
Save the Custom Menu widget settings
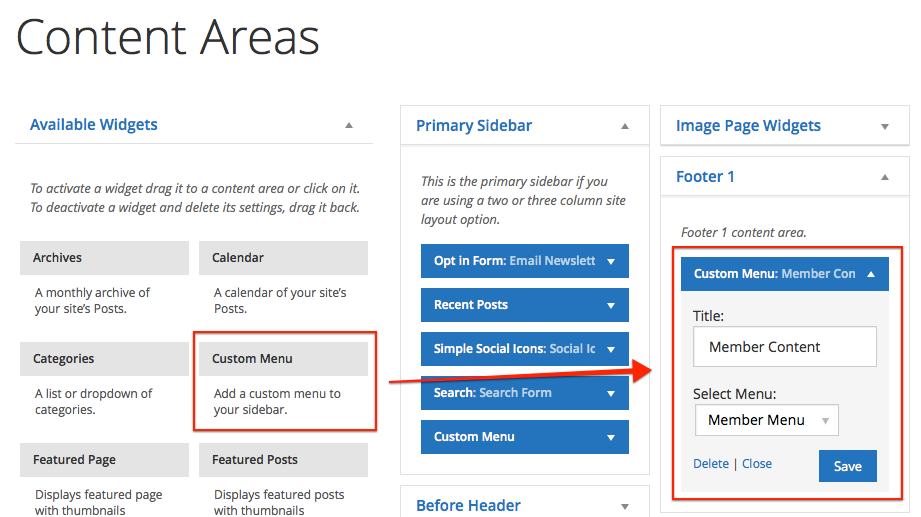[848, 466]
